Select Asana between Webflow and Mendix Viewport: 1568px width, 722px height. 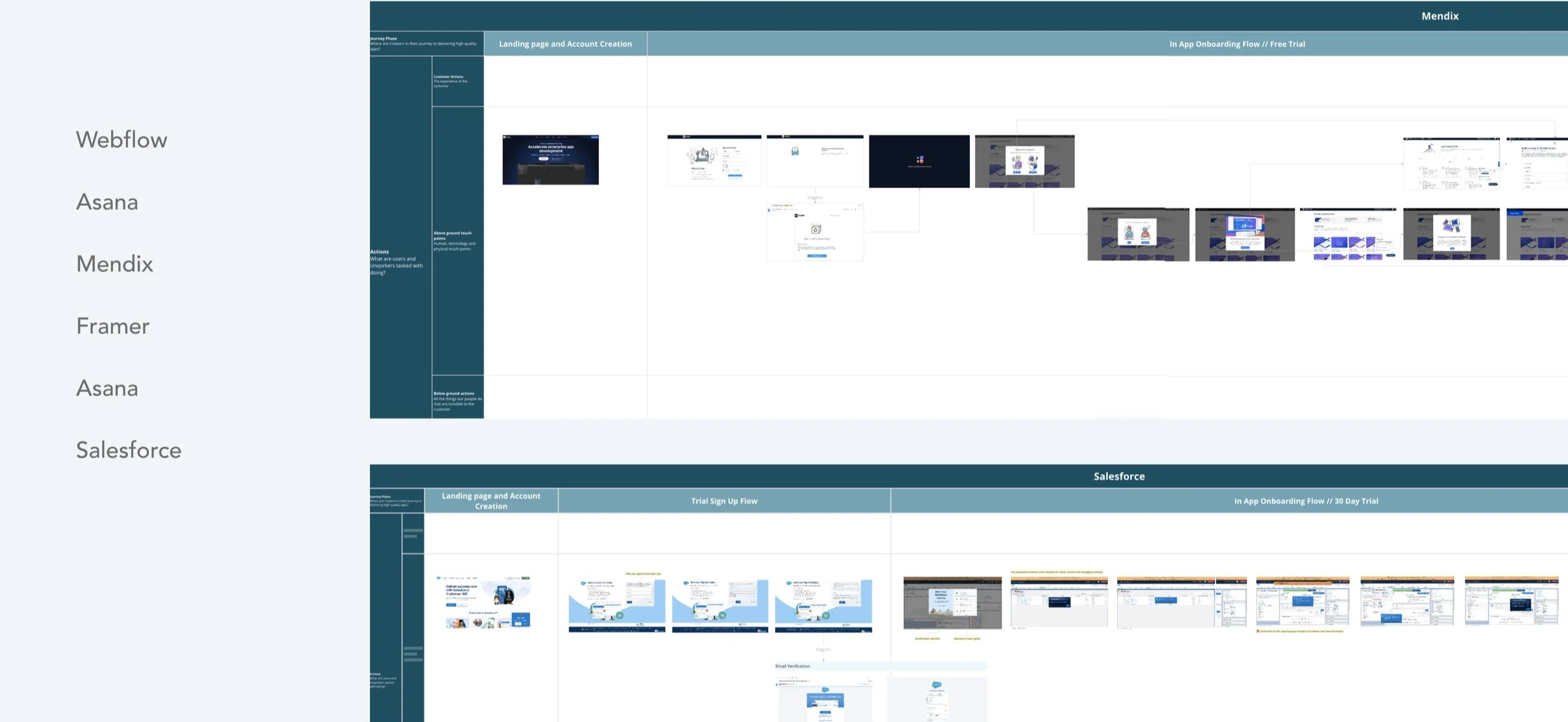[x=107, y=202]
